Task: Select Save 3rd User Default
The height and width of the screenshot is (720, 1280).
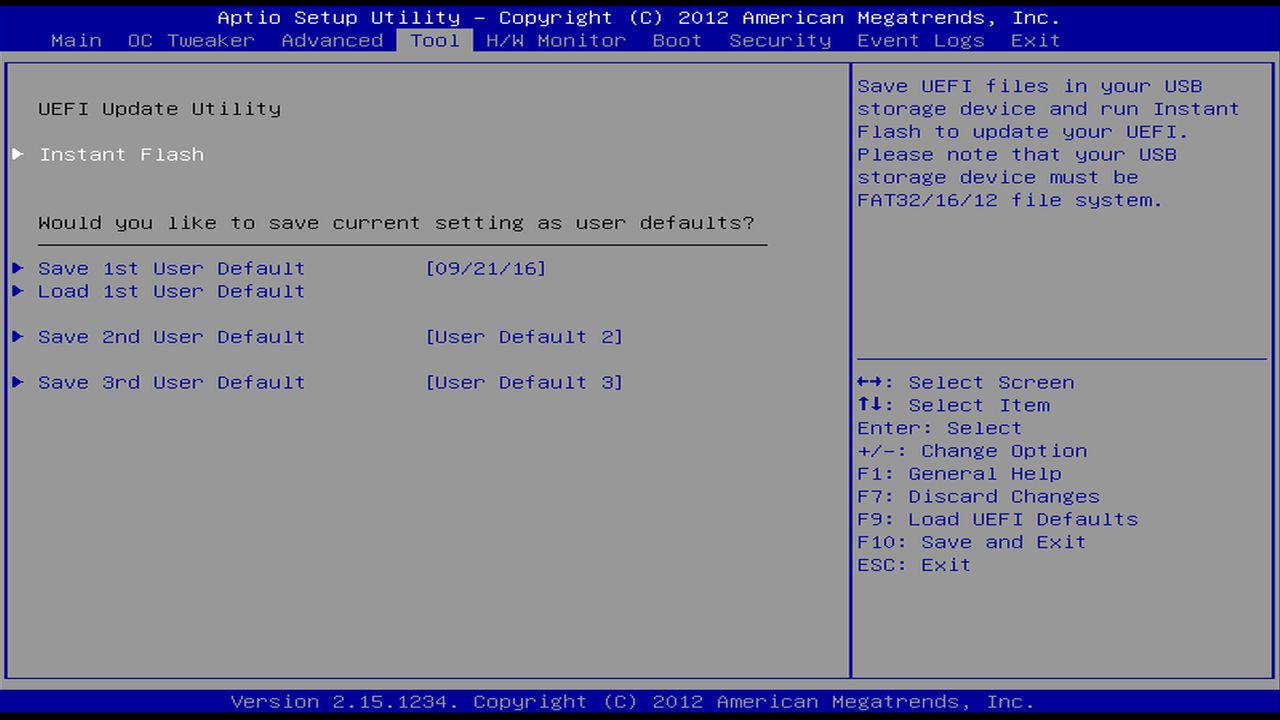Action: [x=171, y=382]
